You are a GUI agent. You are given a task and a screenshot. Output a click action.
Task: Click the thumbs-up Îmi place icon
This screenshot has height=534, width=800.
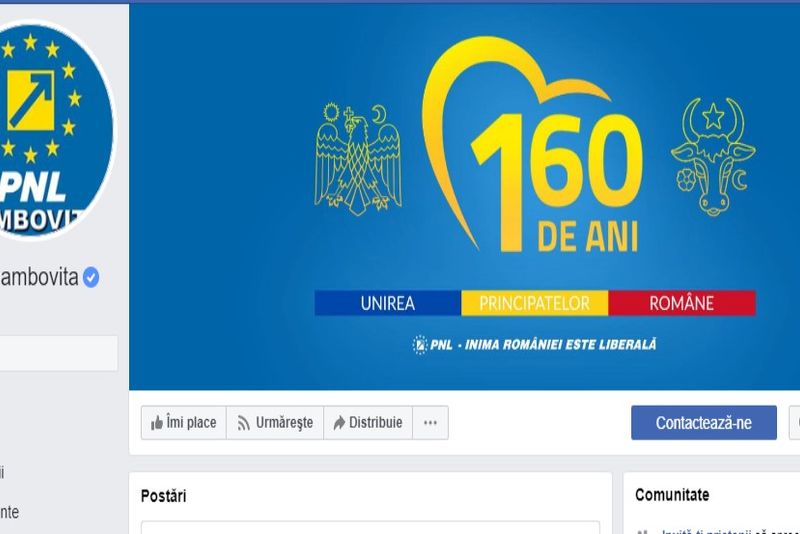pyautogui.click(x=157, y=423)
